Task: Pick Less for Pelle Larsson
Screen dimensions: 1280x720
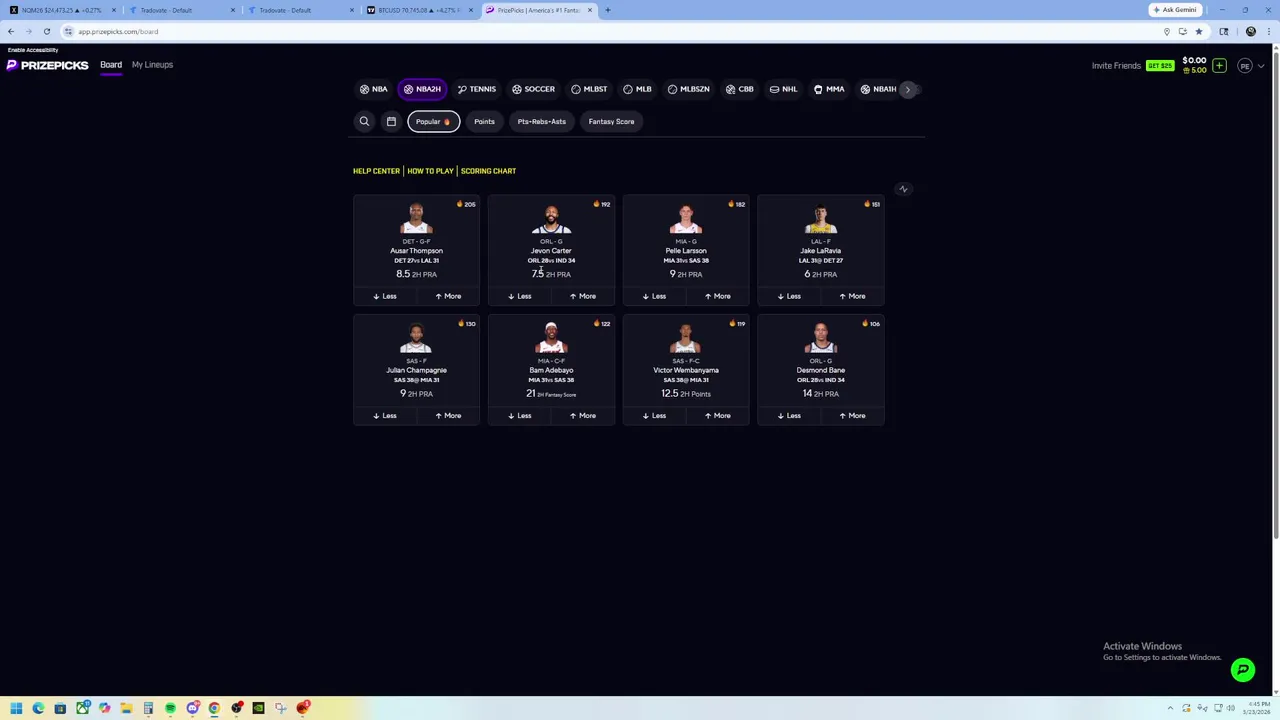Action: coord(654,296)
